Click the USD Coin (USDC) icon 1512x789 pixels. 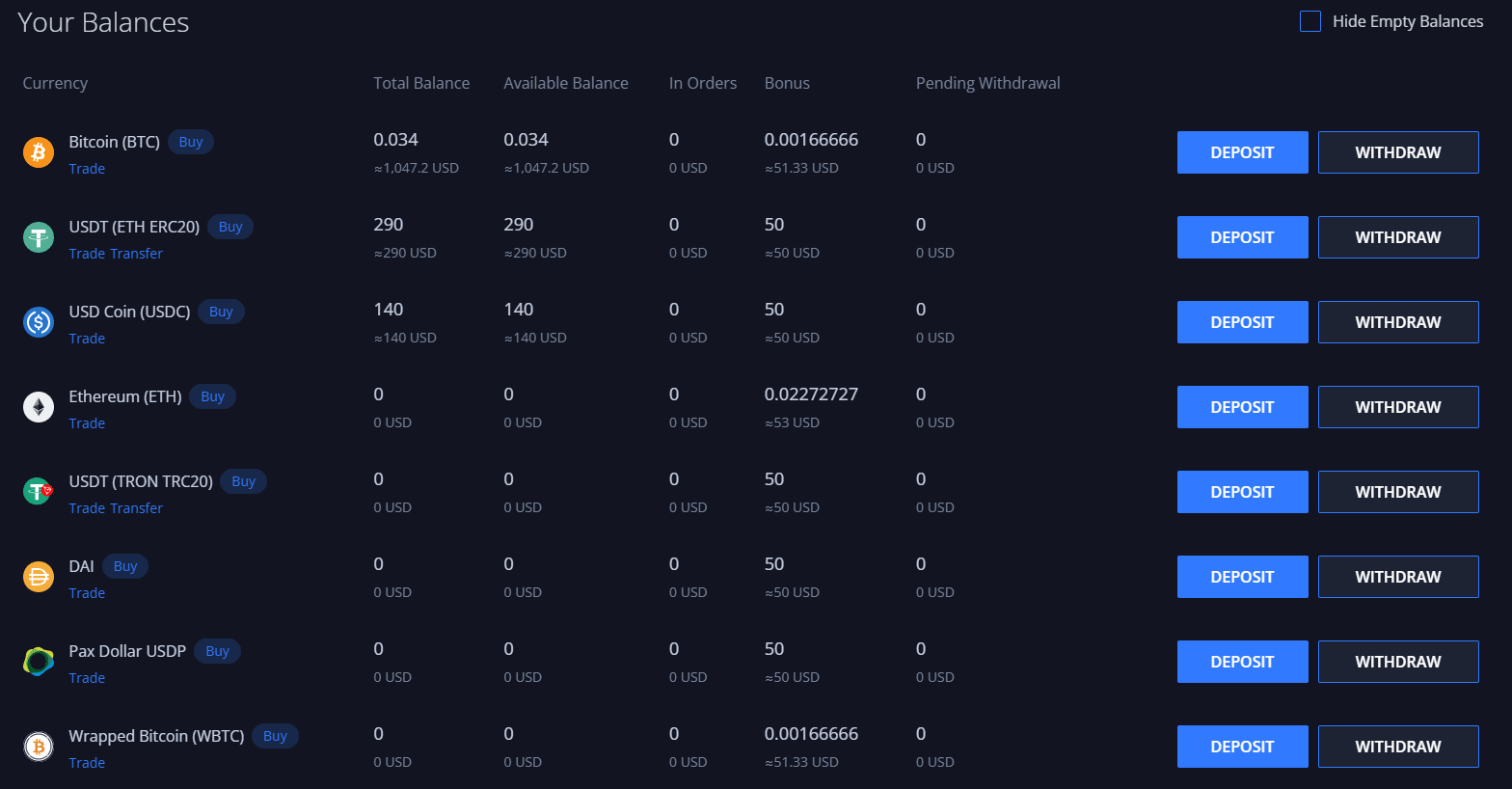point(39,322)
